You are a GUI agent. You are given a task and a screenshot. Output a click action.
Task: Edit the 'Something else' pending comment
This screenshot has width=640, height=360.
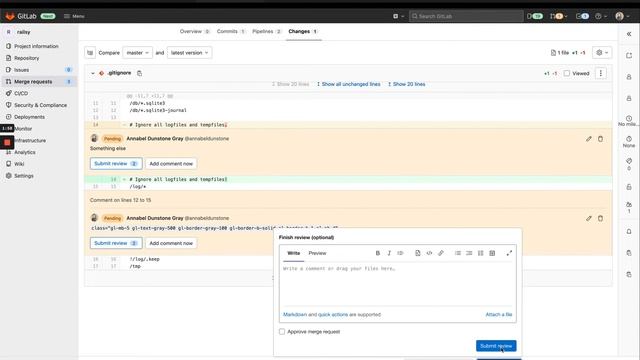point(589,139)
